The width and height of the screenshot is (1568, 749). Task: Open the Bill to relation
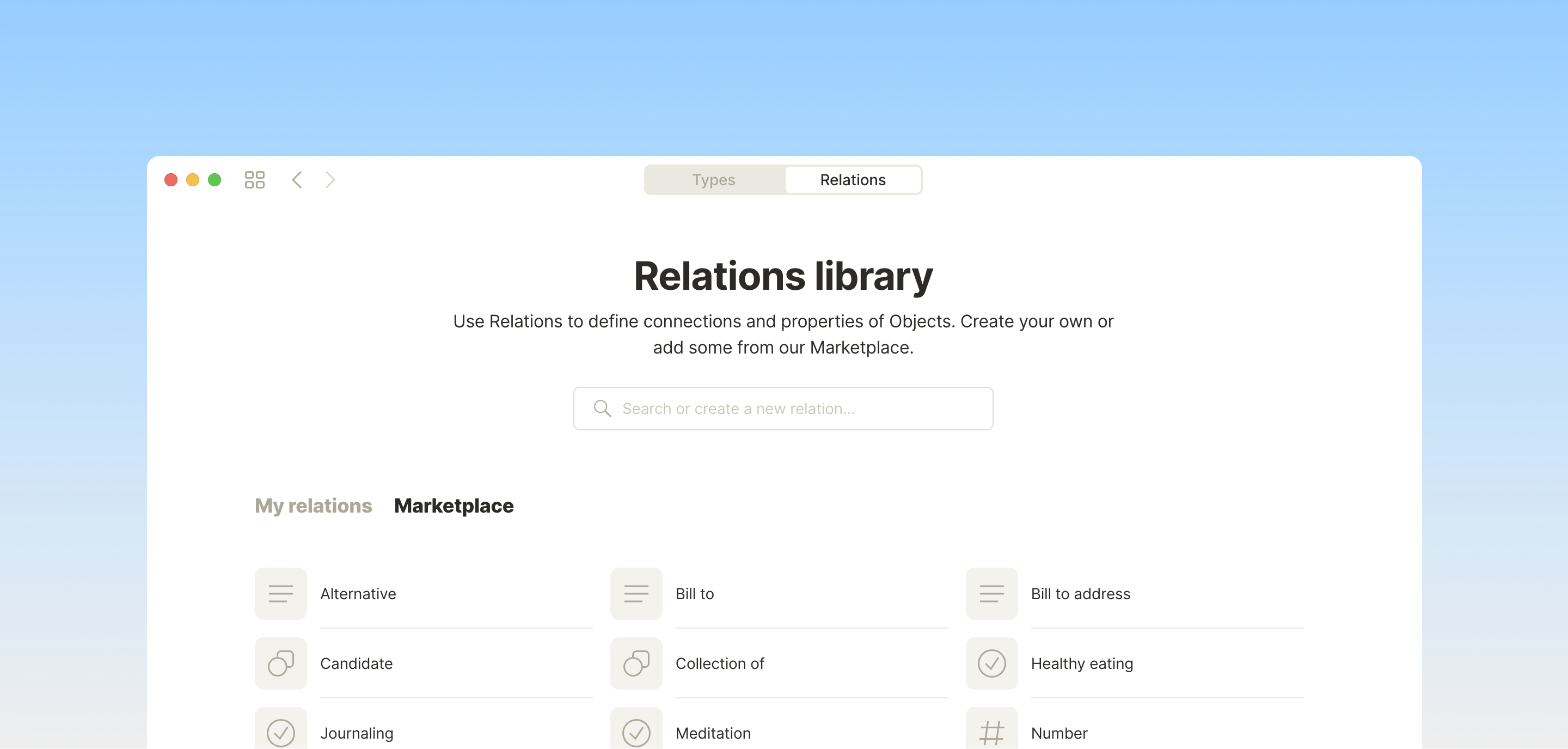[779, 594]
